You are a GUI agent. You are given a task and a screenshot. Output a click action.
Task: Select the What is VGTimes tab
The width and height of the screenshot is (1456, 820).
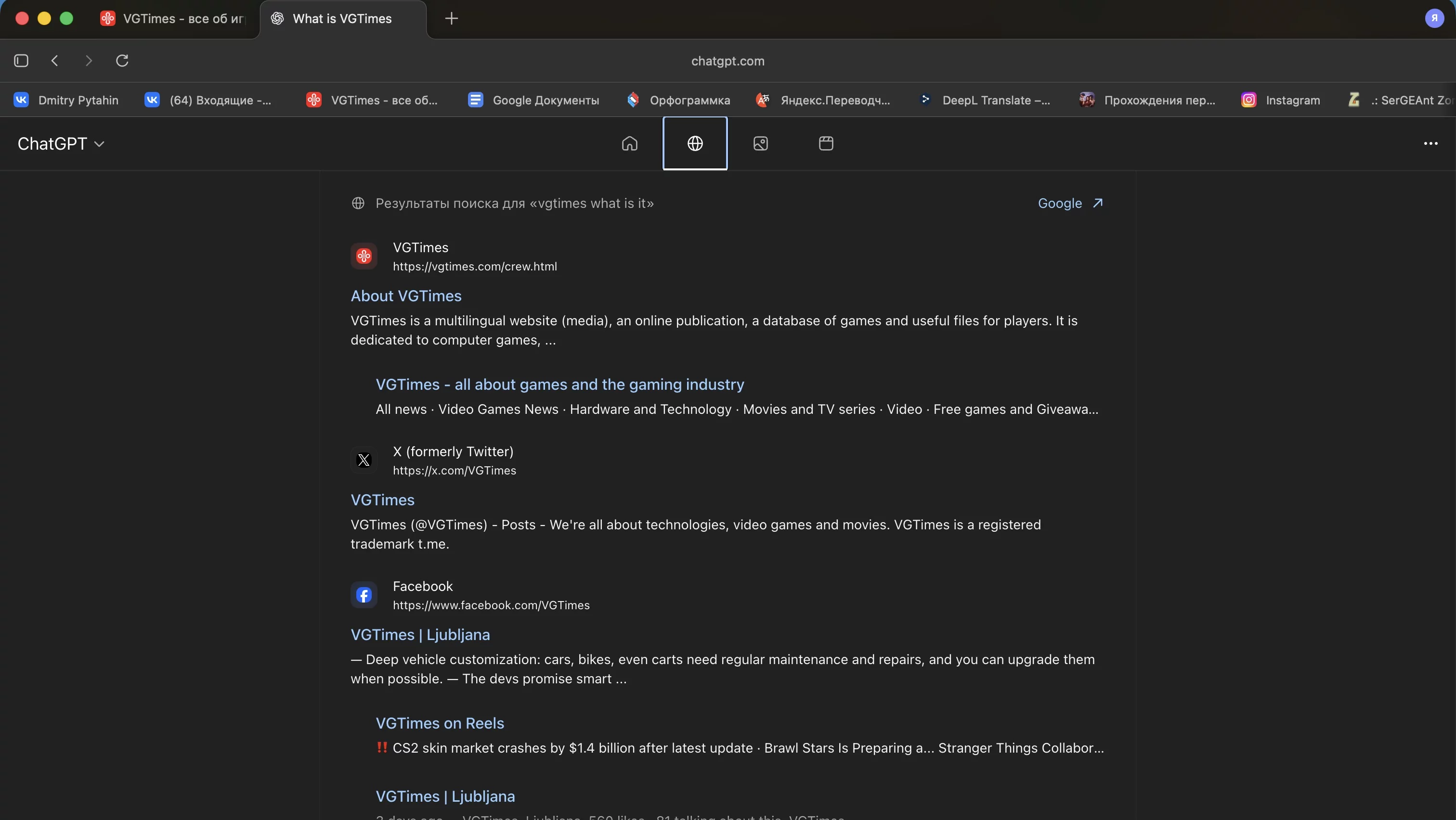(x=342, y=19)
